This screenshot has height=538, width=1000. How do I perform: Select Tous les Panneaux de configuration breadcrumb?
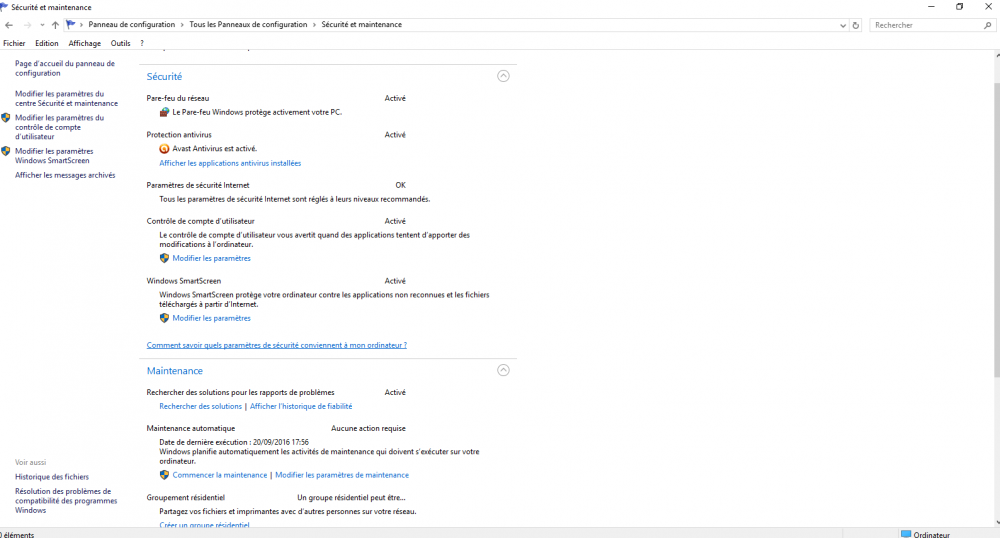coord(248,24)
